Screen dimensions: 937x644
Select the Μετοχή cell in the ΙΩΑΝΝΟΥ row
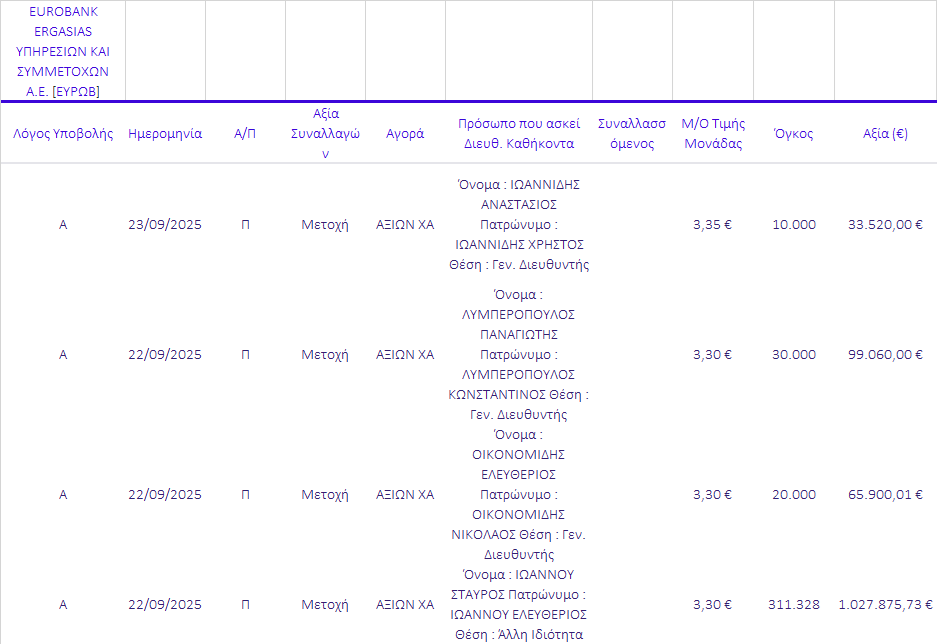tap(325, 605)
